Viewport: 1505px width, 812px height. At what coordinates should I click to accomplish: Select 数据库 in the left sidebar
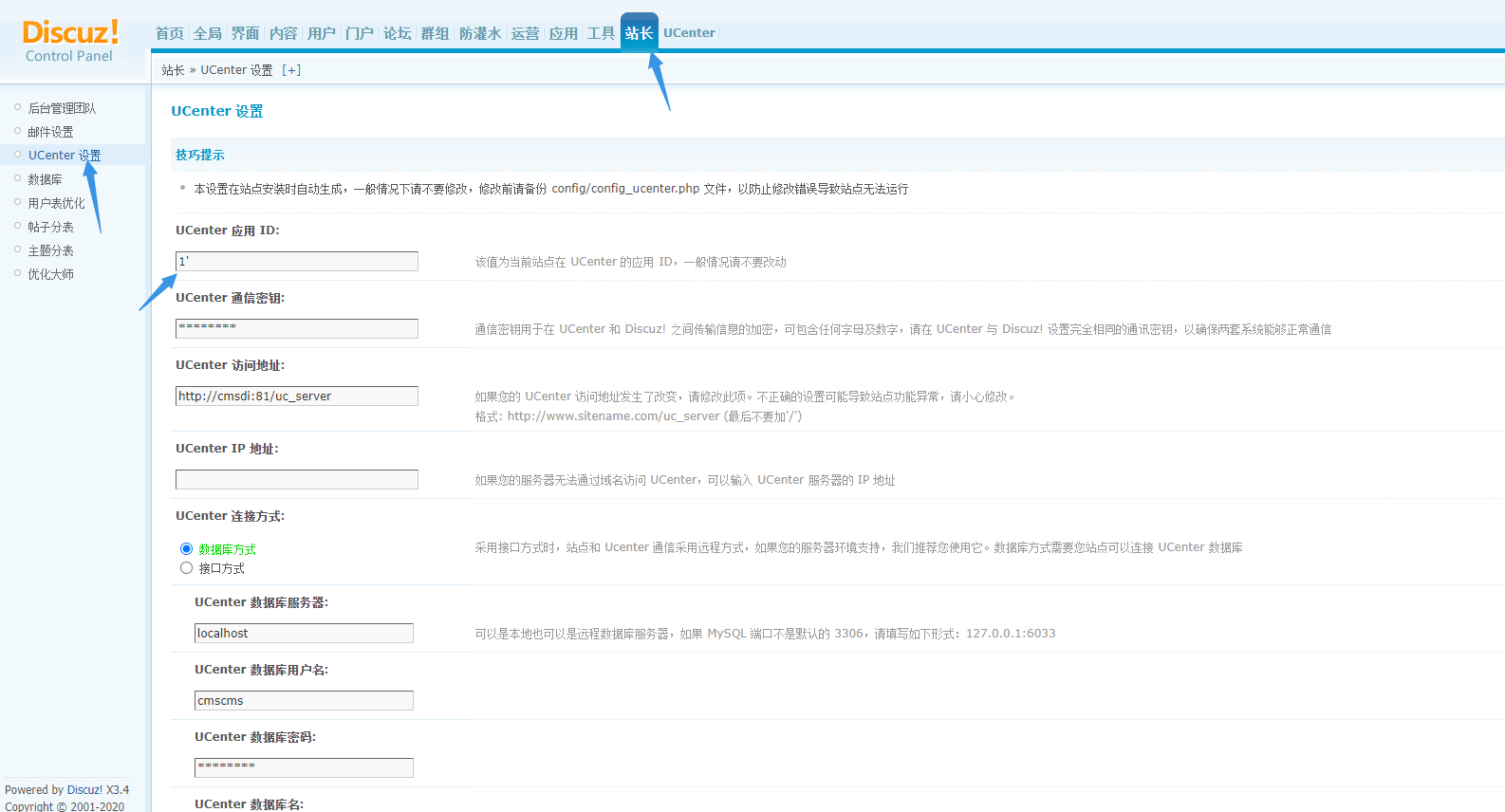(x=45, y=179)
